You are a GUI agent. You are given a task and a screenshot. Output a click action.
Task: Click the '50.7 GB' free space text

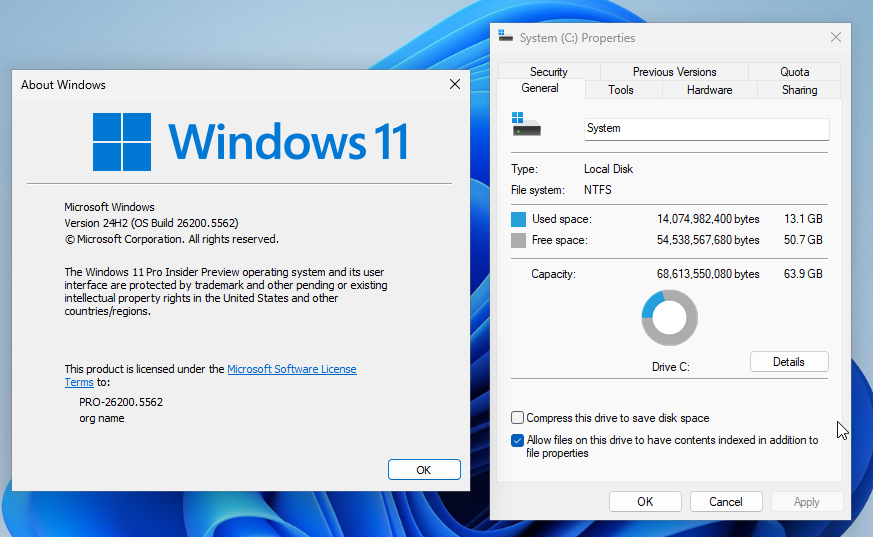tap(803, 240)
